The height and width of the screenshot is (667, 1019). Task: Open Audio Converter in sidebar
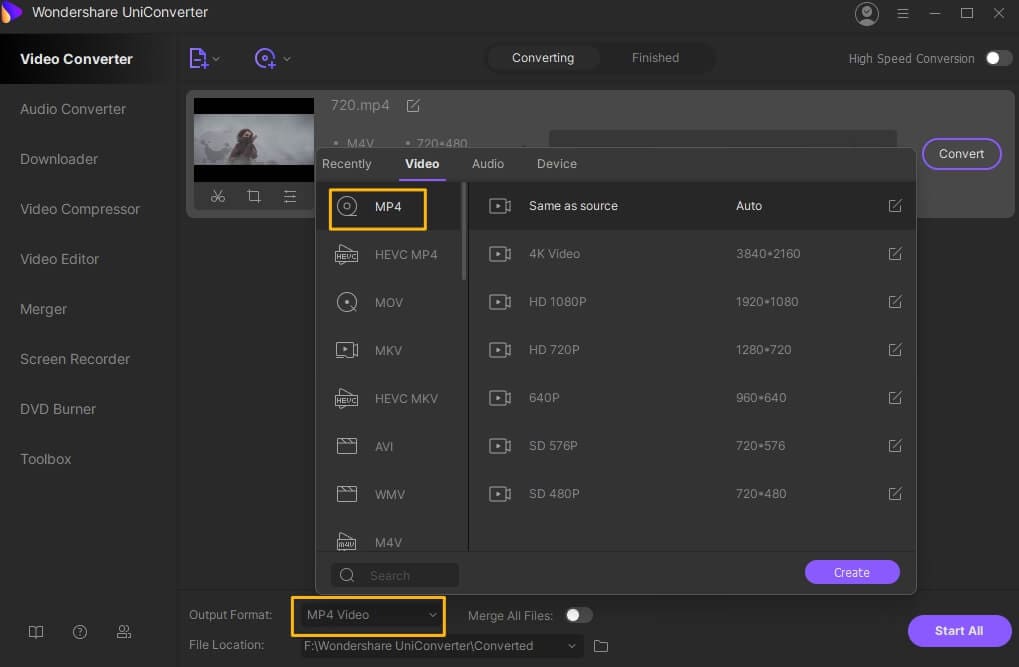point(73,109)
